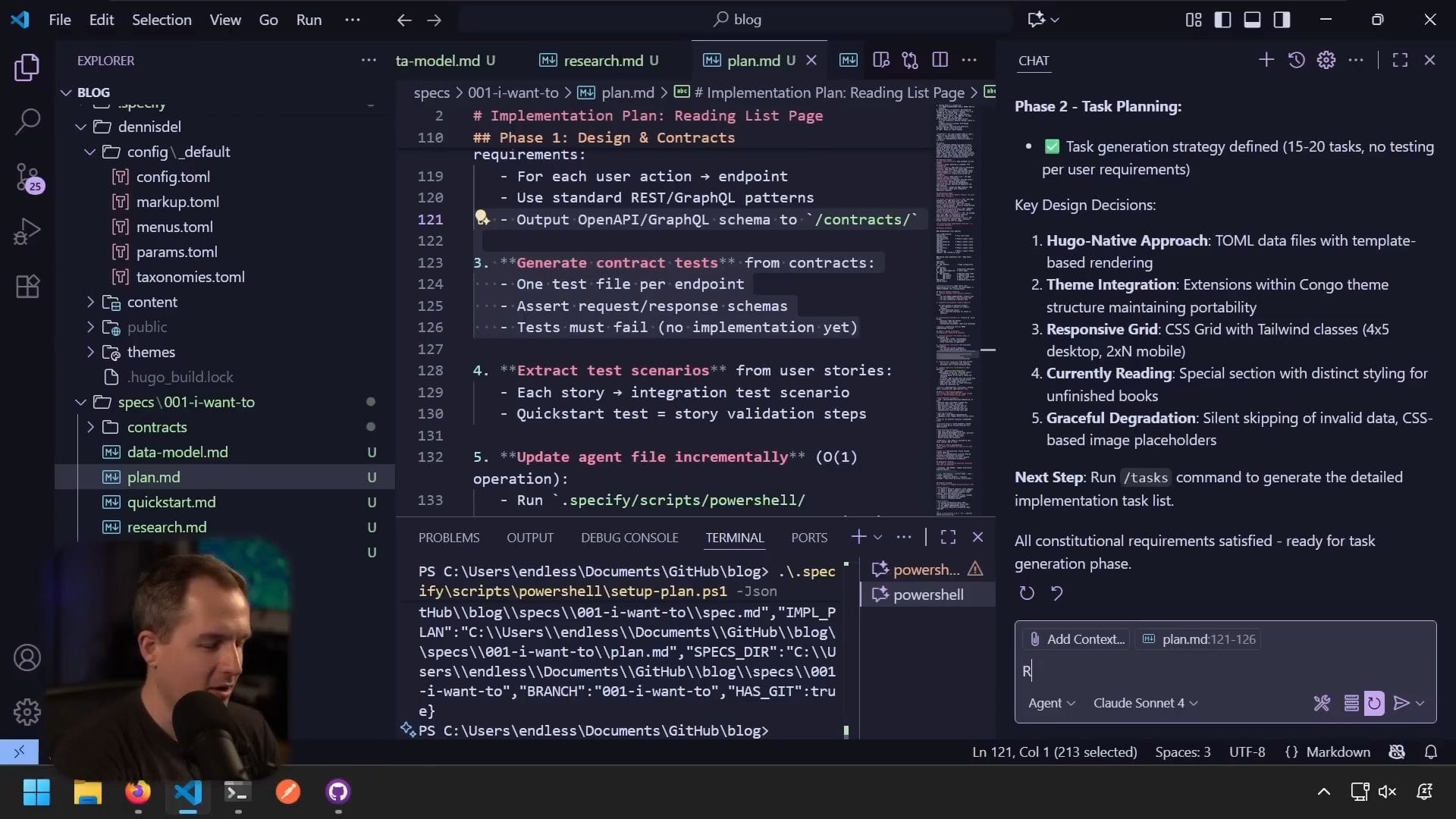Open the Agent mode dropdown
Viewport: 1456px width, 819px height.
point(1051,703)
